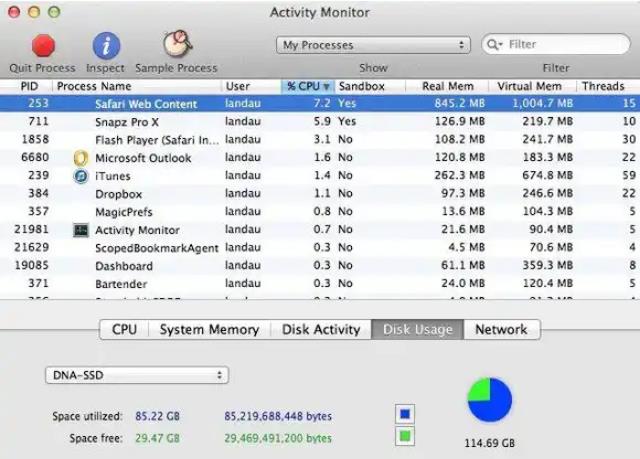This screenshot has width=640, height=459.
Task: Select the Flash Player (Safari In… row
Action: click(320, 140)
